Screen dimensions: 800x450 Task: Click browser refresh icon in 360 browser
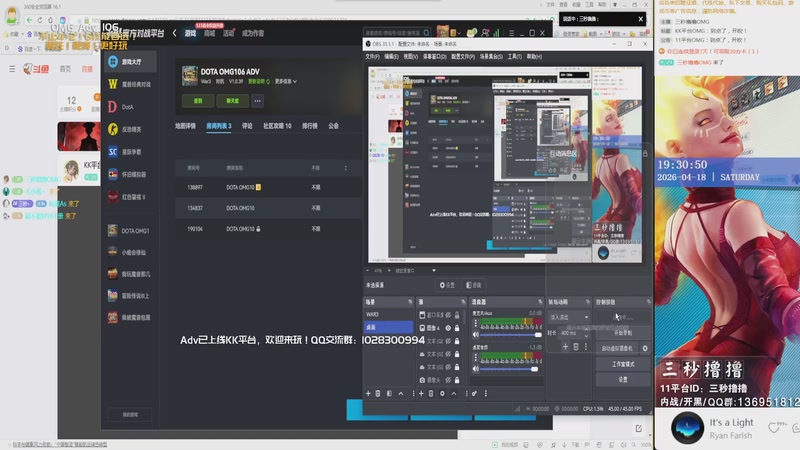click(x=40, y=20)
